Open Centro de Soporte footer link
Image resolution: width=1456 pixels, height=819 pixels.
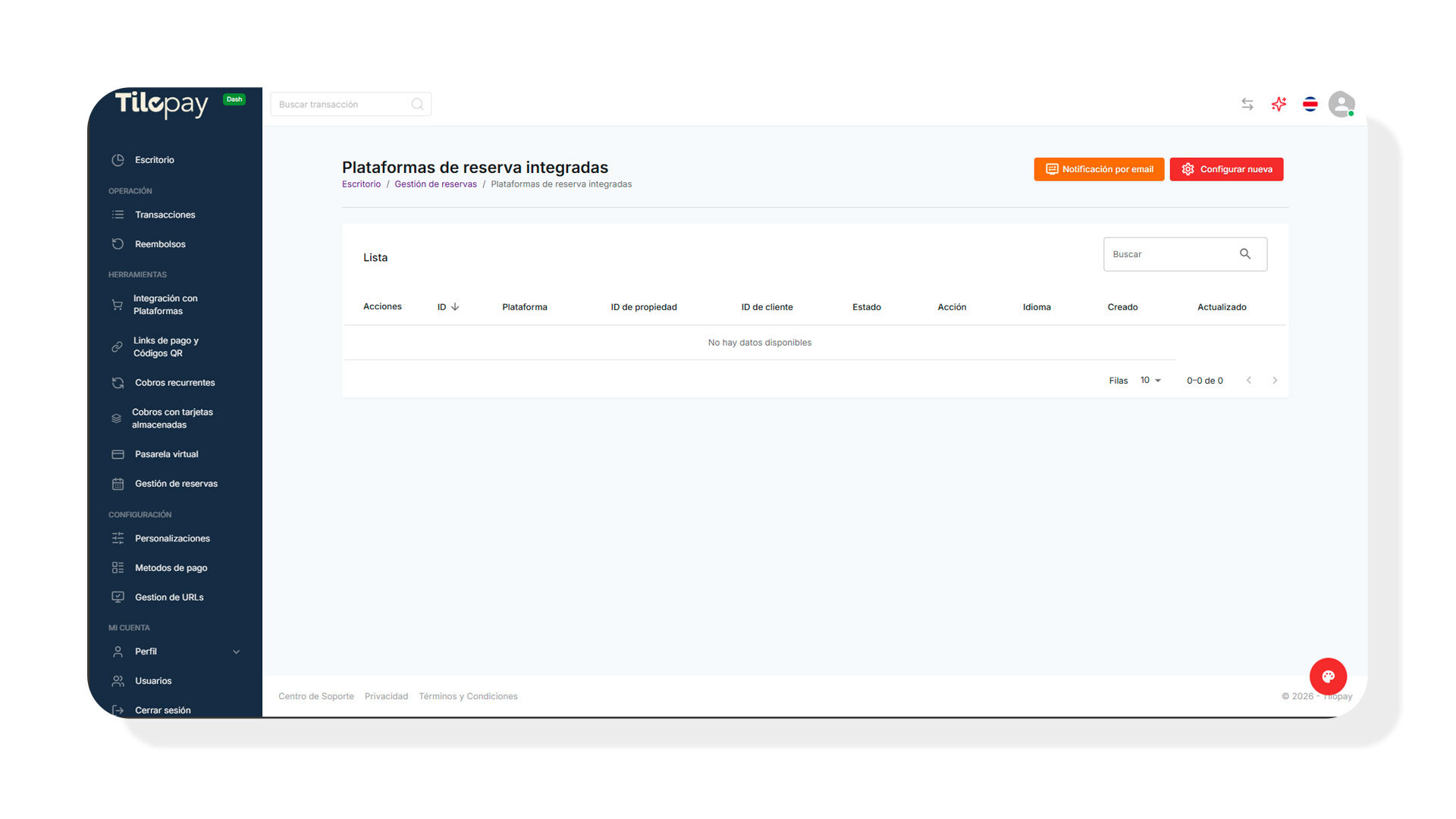(x=315, y=696)
